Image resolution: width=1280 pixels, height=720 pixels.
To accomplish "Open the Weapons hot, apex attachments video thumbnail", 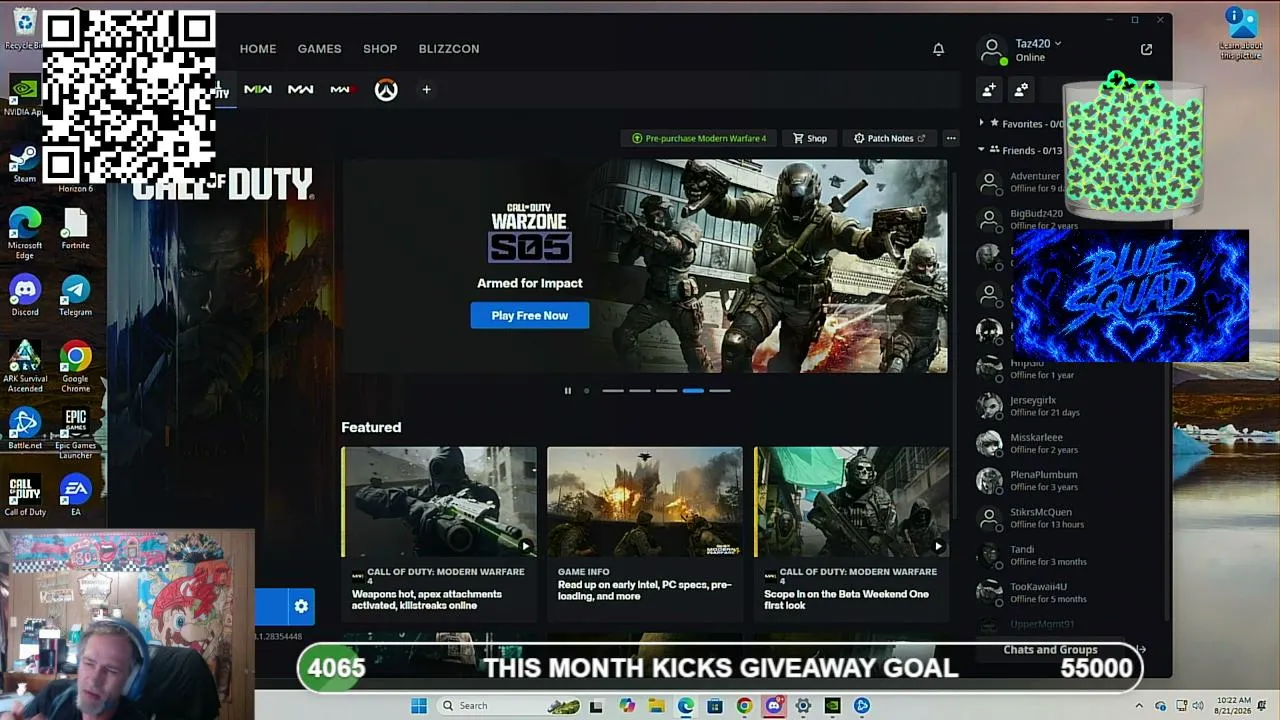I will [439, 502].
